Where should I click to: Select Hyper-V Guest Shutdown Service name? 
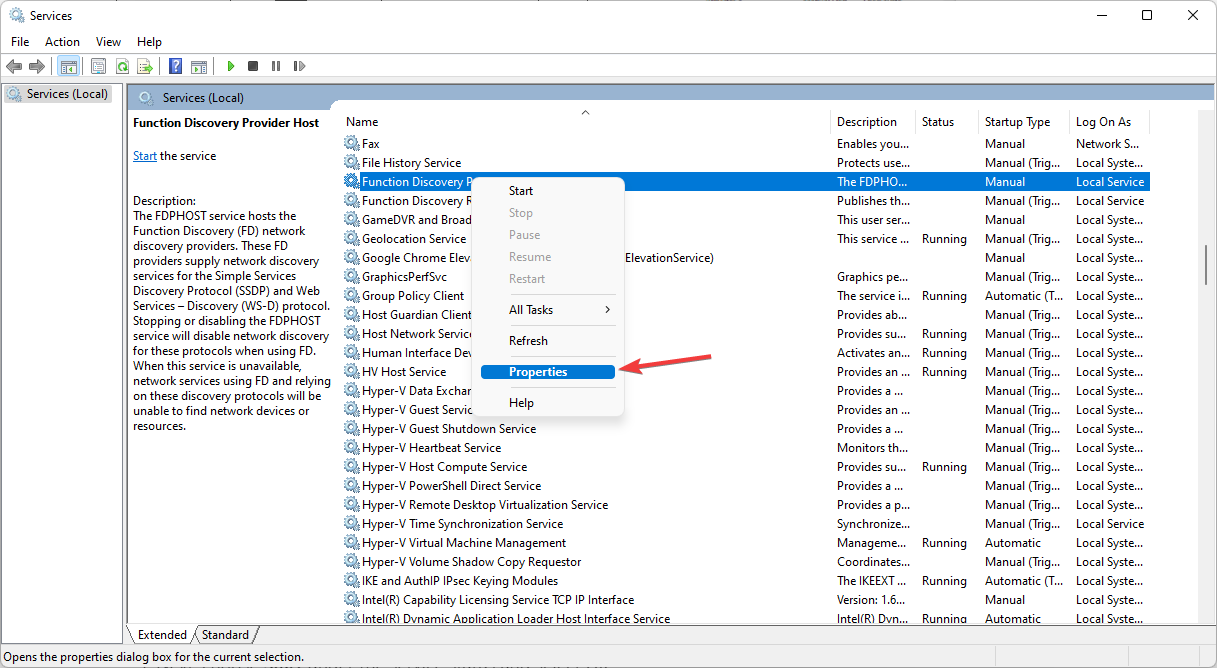[x=449, y=429]
